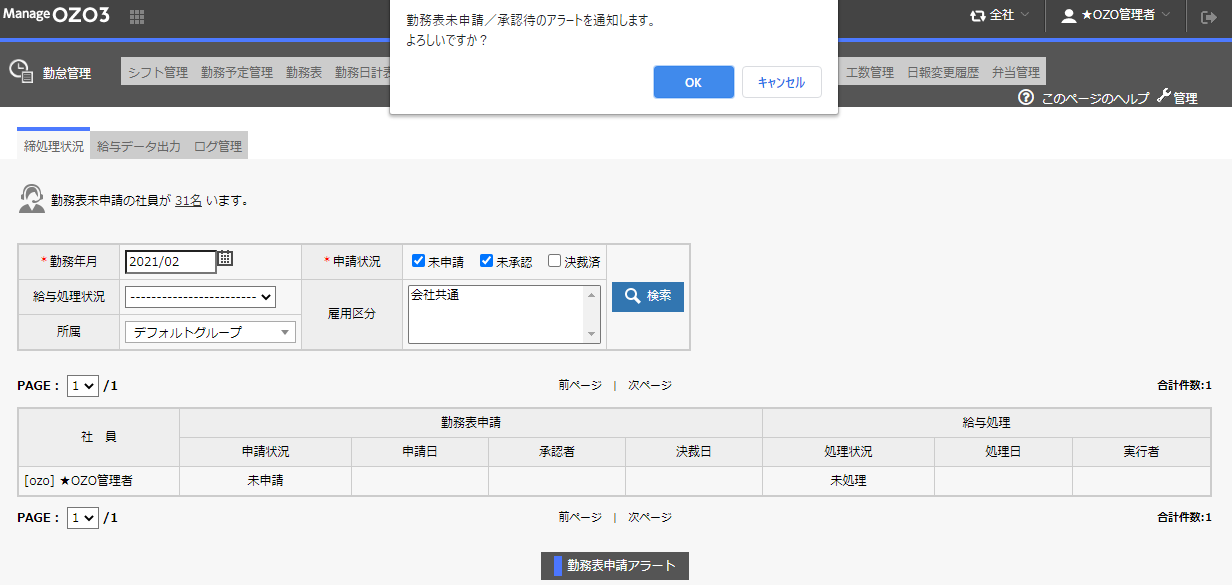
Task: Open the 勤務表 menu
Action: click(304, 72)
